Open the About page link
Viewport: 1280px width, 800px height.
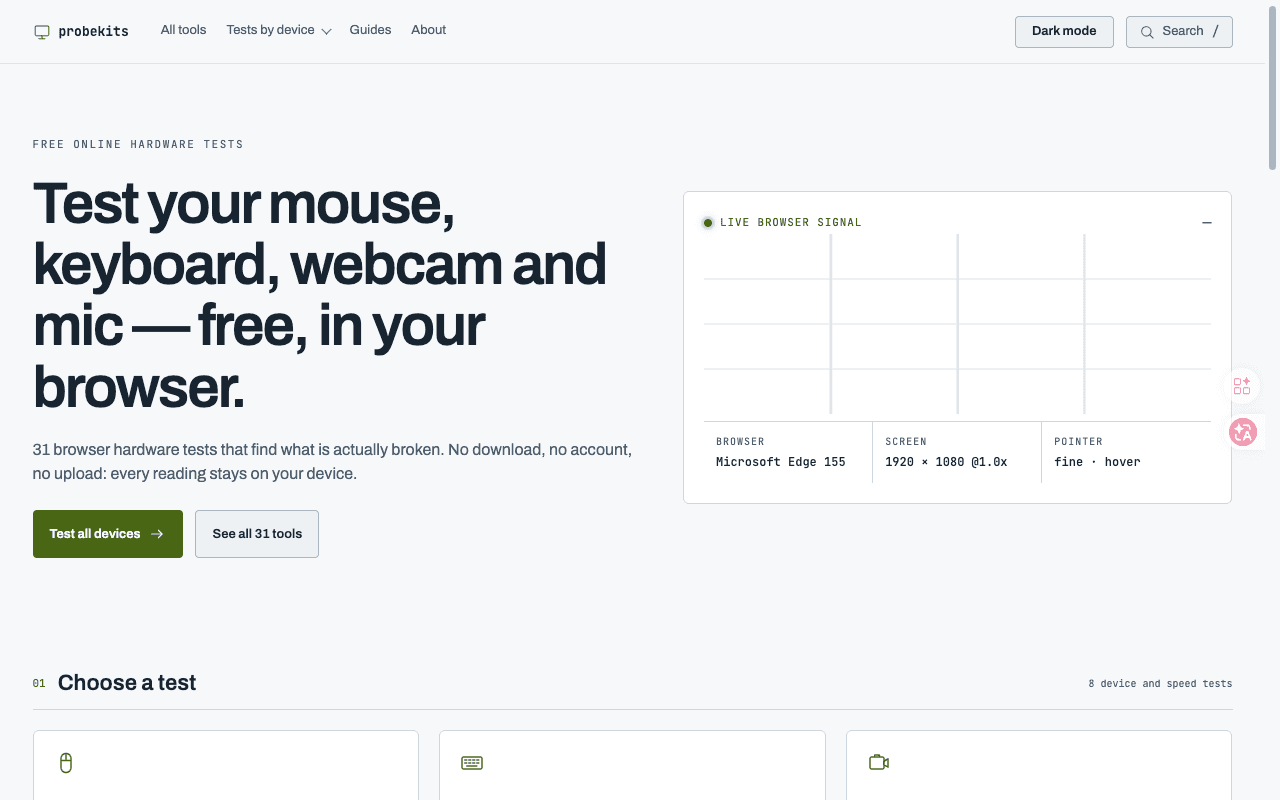coord(428,30)
